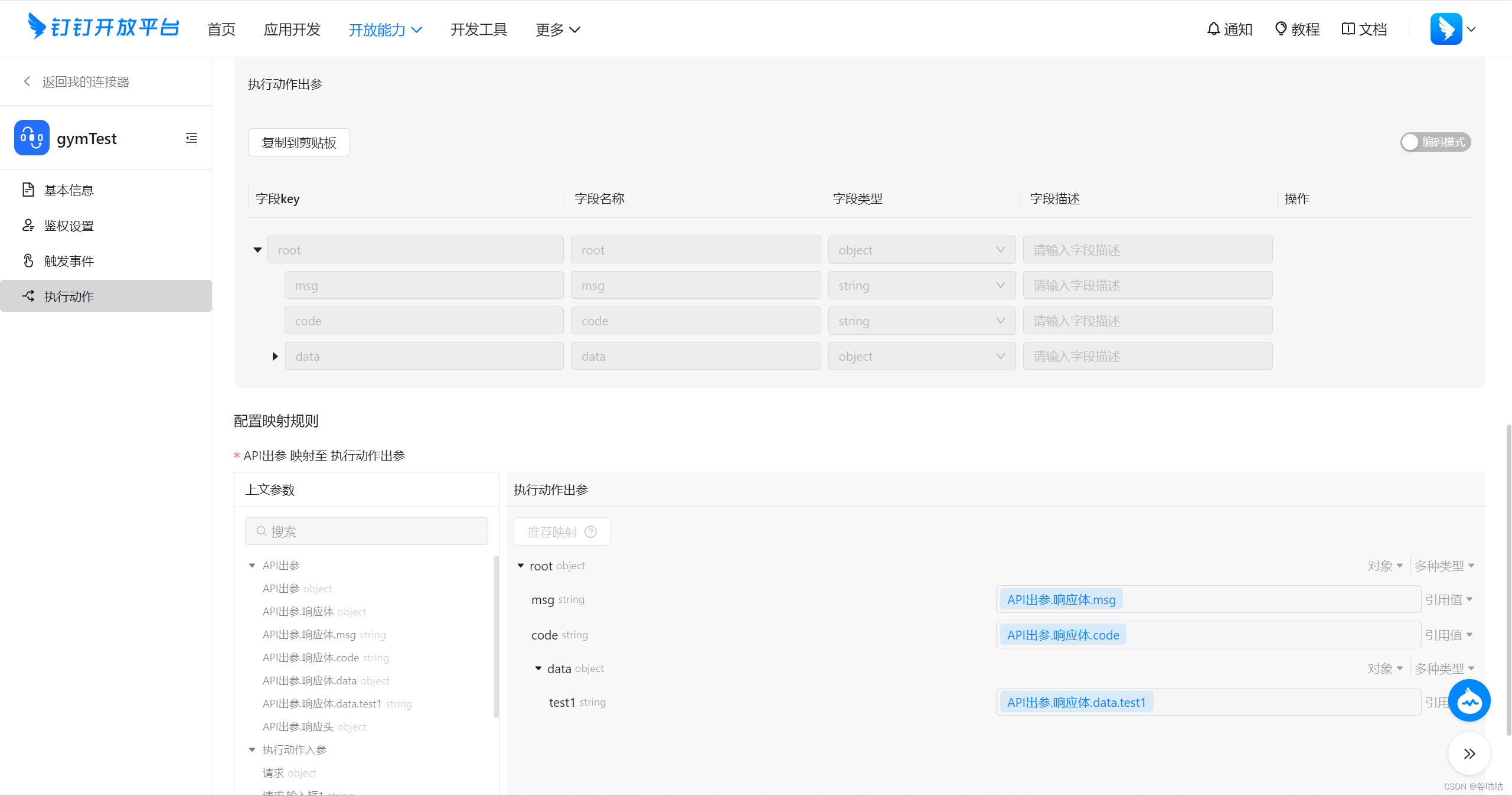The height and width of the screenshot is (796, 1512).
Task: Collapse root object in mapping panel
Action: click(x=521, y=566)
